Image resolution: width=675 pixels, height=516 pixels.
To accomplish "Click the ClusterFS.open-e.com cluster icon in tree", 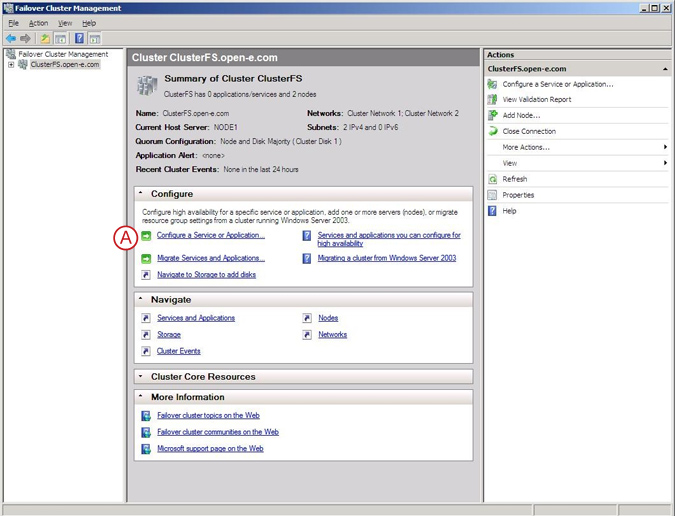I will pos(23,65).
